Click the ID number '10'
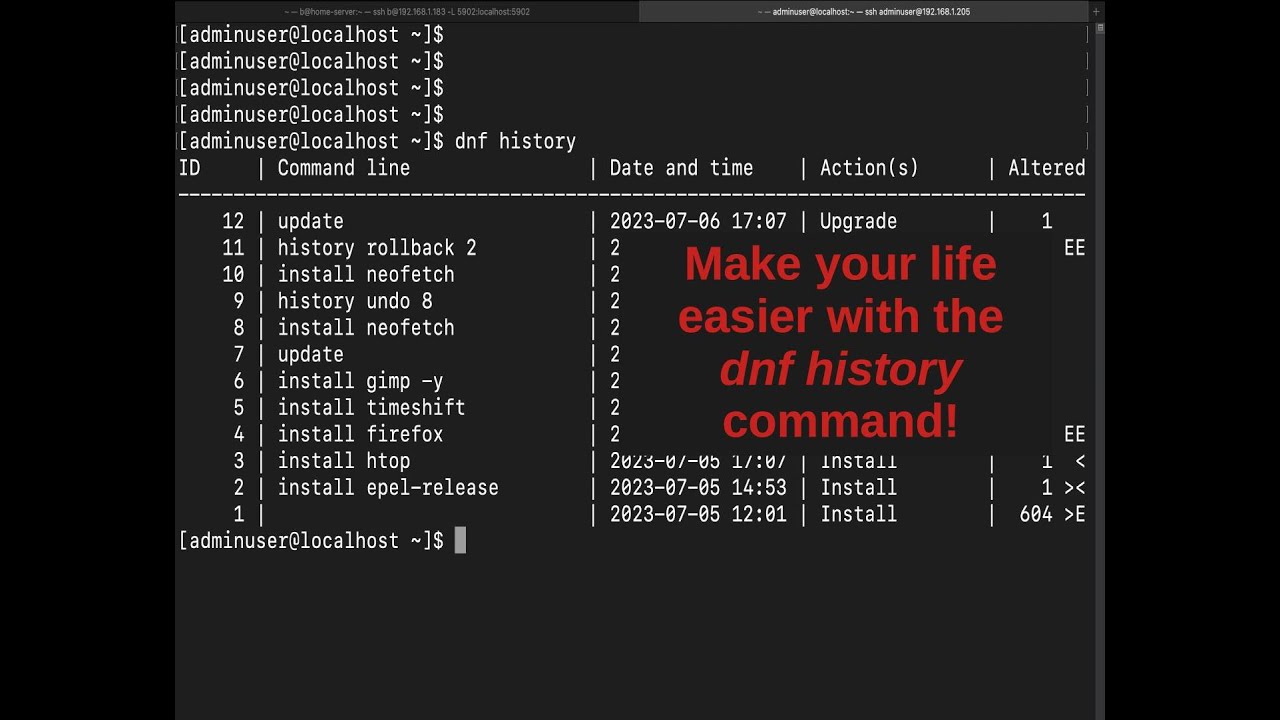The height and width of the screenshot is (720, 1280). (233, 274)
